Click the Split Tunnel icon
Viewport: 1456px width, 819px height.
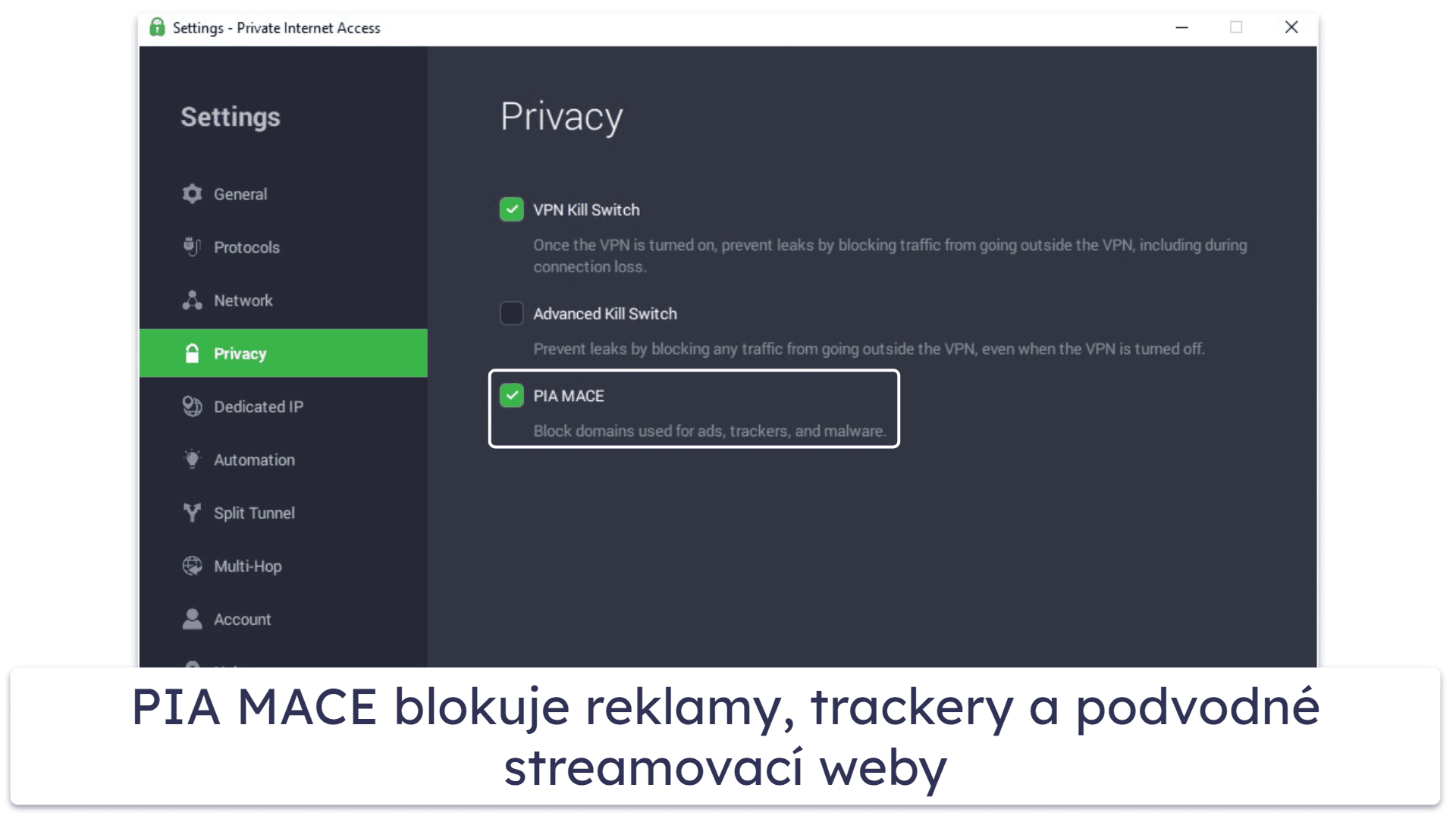192,512
